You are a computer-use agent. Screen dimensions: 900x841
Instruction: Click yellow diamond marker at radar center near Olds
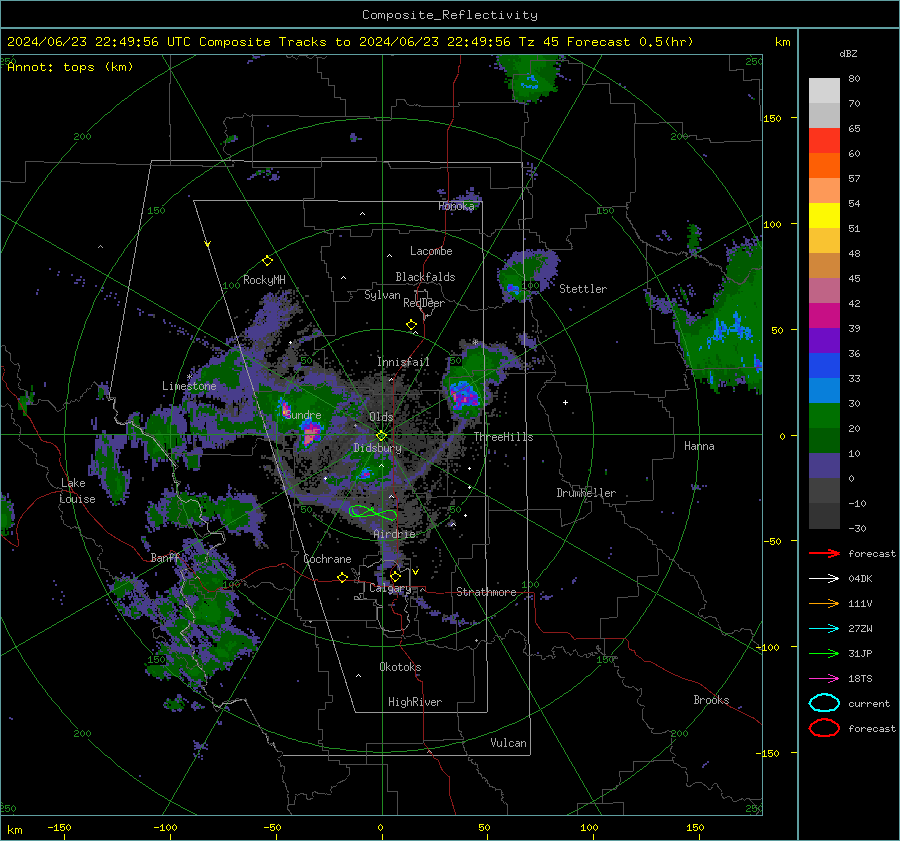[x=381, y=435]
